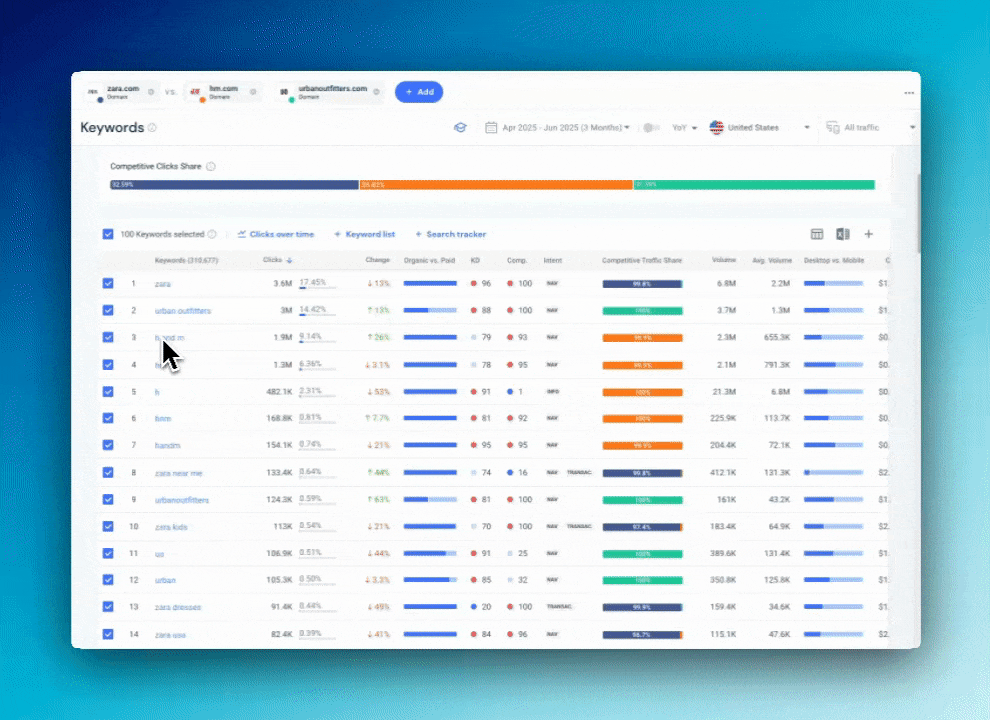This screenshot has height=720, width=990.
Task: Click the info icon beside 100 Keywords selected
Action: (x=212, y=234)
